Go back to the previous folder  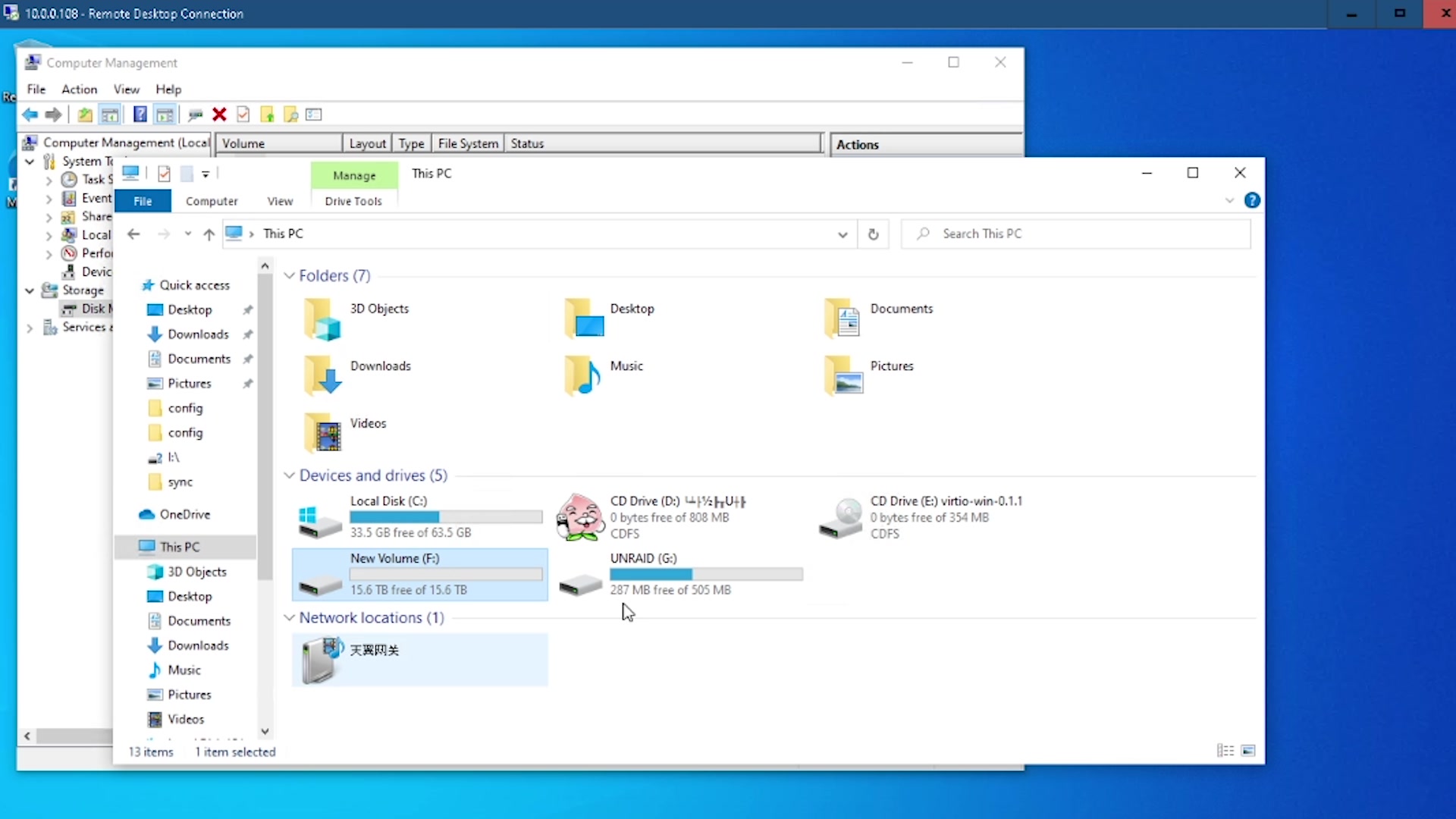pyautogui.click(x=133, y=234)
